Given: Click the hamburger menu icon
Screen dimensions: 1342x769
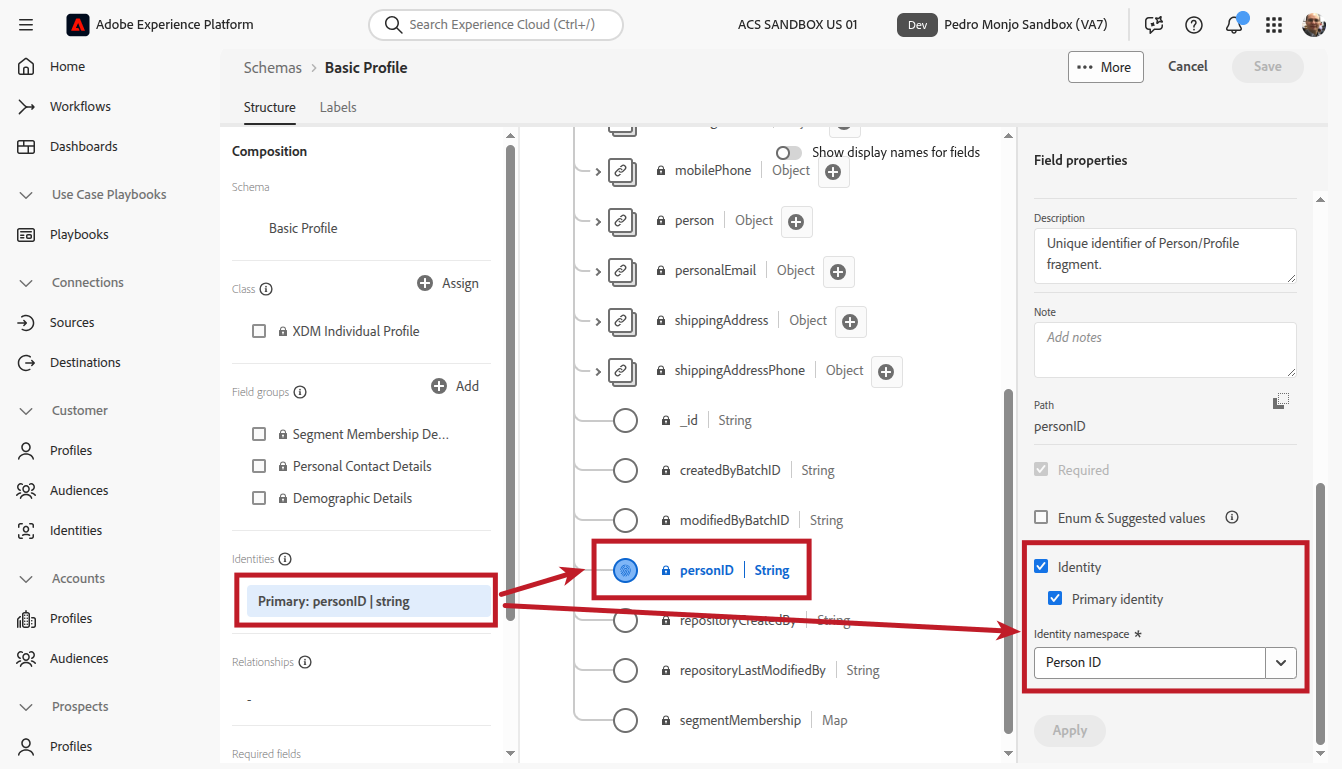Looking at the screenshot, I should pyautogui.click(x=26, y=24).
